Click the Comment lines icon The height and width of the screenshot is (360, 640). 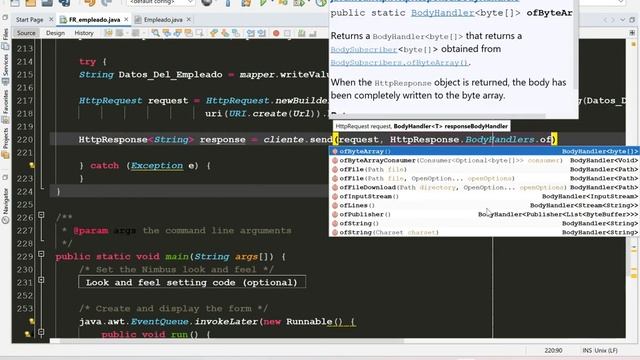(302, 33)
